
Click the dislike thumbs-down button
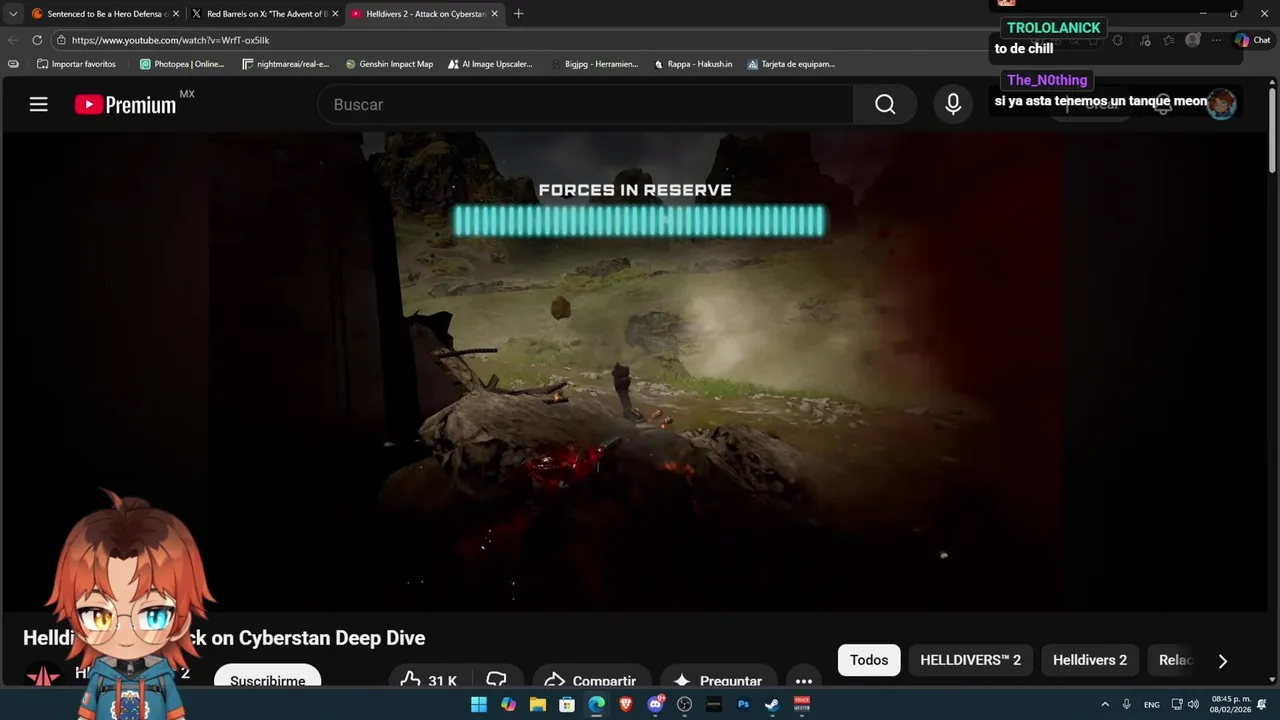(497, 681)
